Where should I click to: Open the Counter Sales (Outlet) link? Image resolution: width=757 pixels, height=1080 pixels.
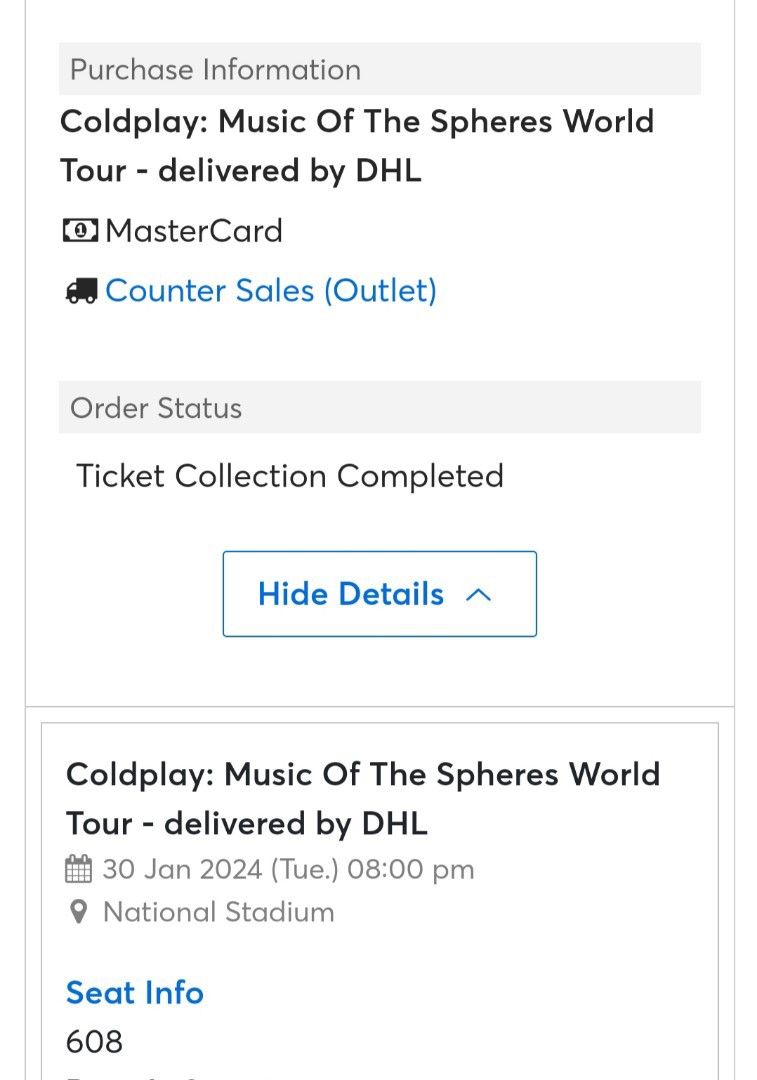coord(272,290)
